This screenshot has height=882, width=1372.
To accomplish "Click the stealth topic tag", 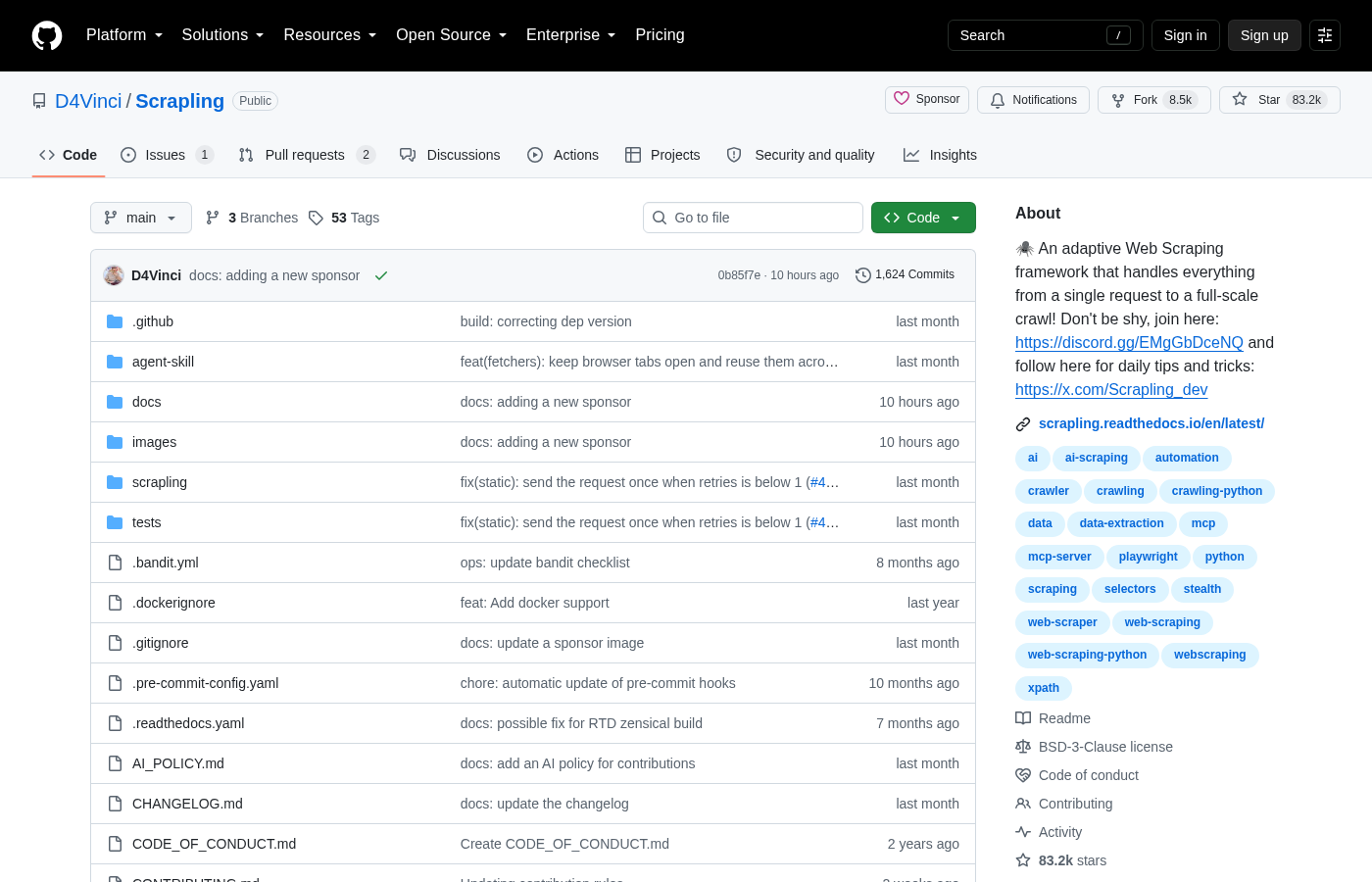I will point(1202,590).
